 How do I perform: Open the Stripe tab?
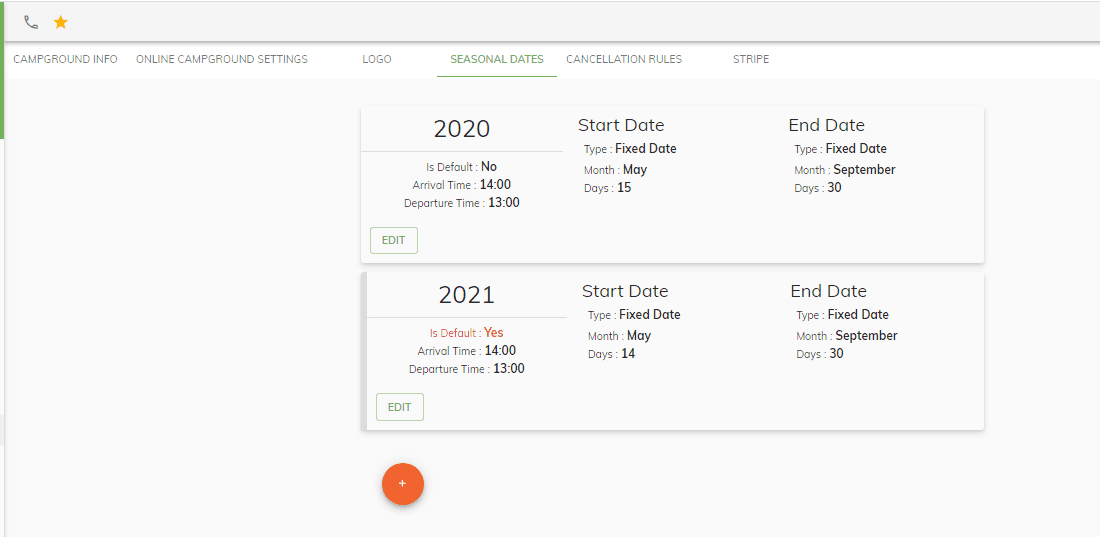tap(751, 60)
